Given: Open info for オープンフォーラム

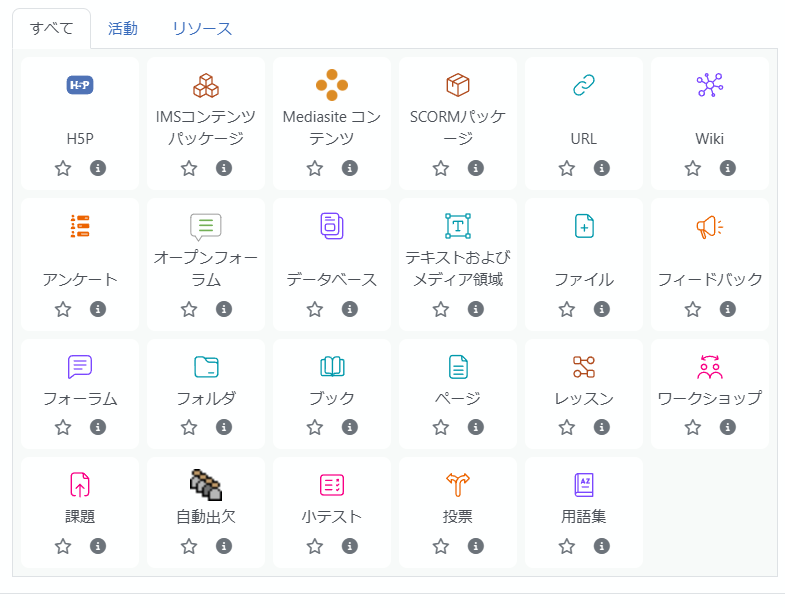Looking at the screenshot, I should coord(224,310).
